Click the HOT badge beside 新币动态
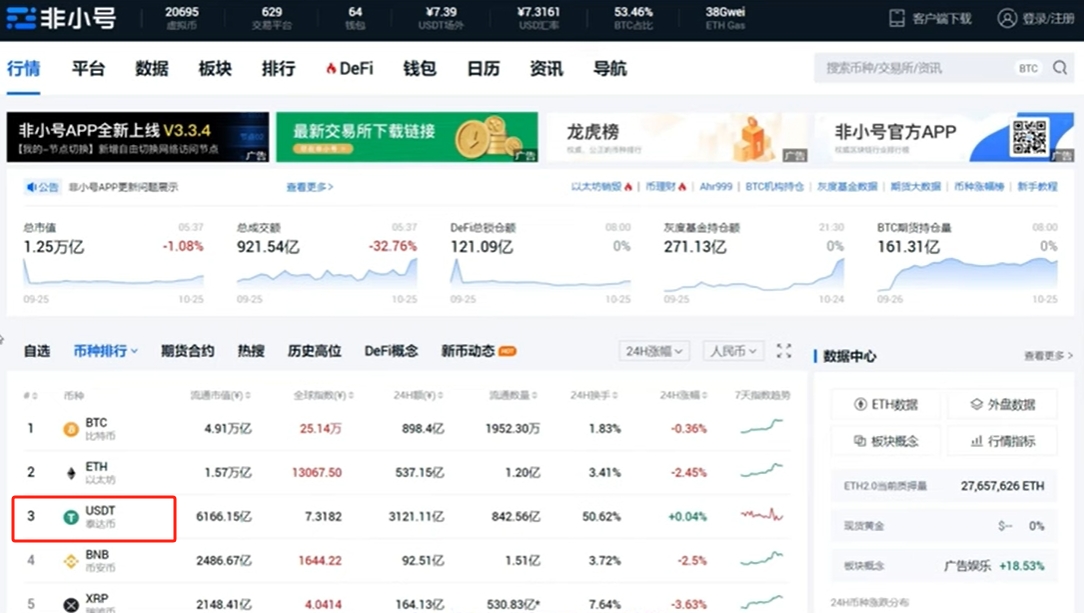Screen dimensions: 1084x613 coord(507,351)
